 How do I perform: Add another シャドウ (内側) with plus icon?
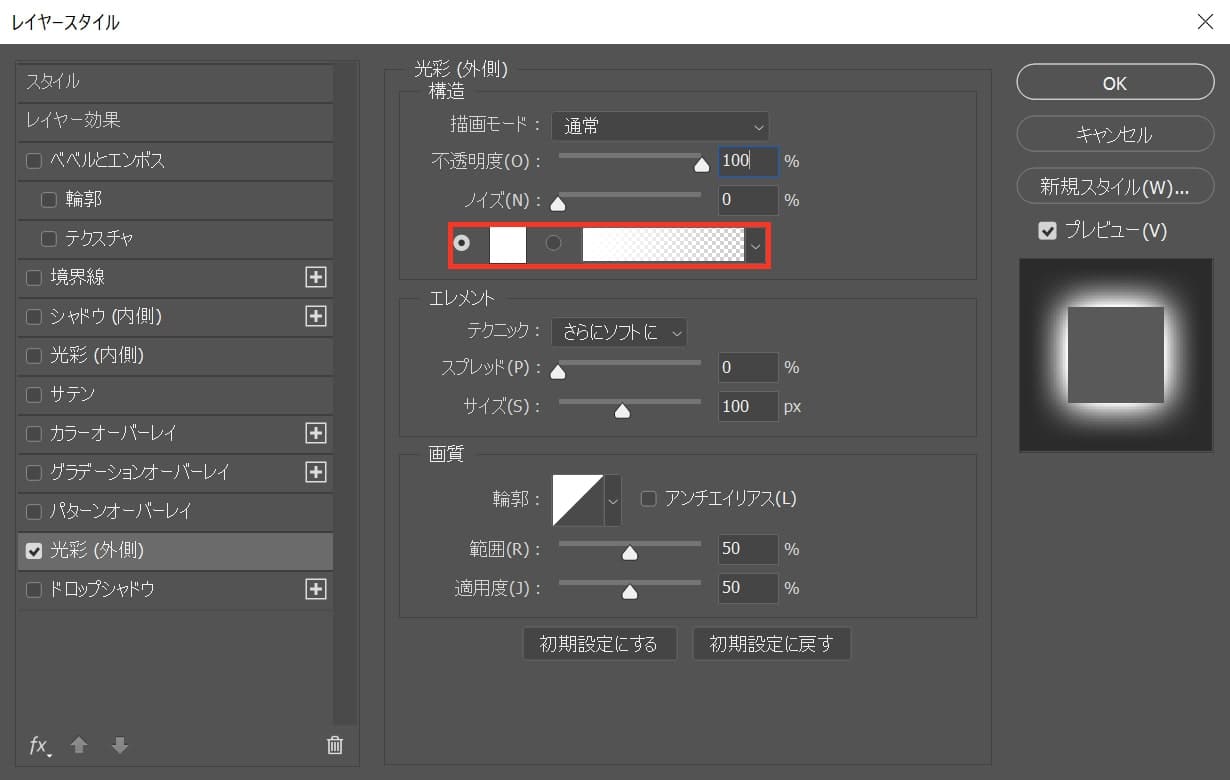(316, 316)
